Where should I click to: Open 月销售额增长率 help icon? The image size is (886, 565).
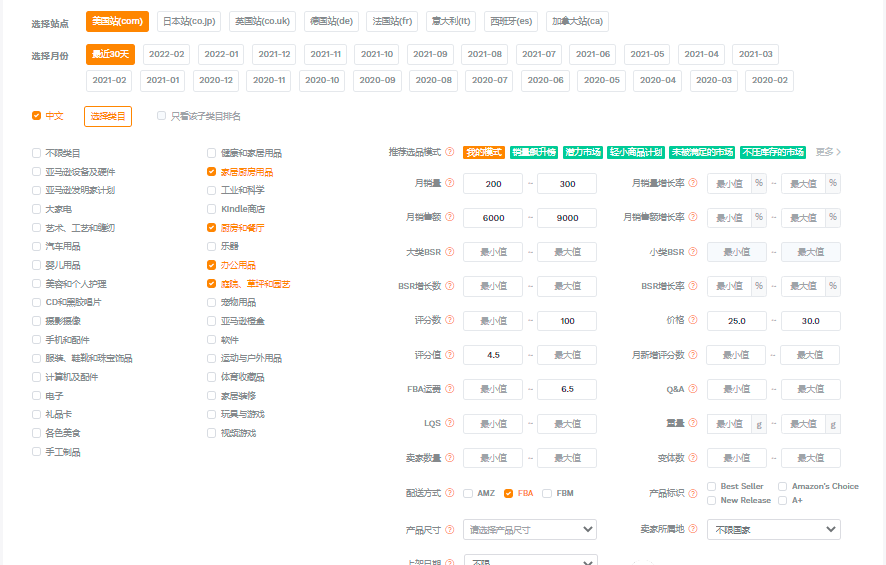pos(693,217)
